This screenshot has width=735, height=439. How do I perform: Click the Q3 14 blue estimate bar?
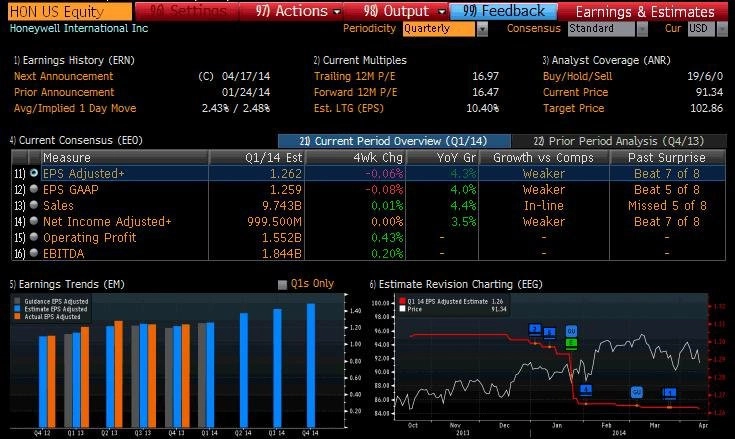278,368
